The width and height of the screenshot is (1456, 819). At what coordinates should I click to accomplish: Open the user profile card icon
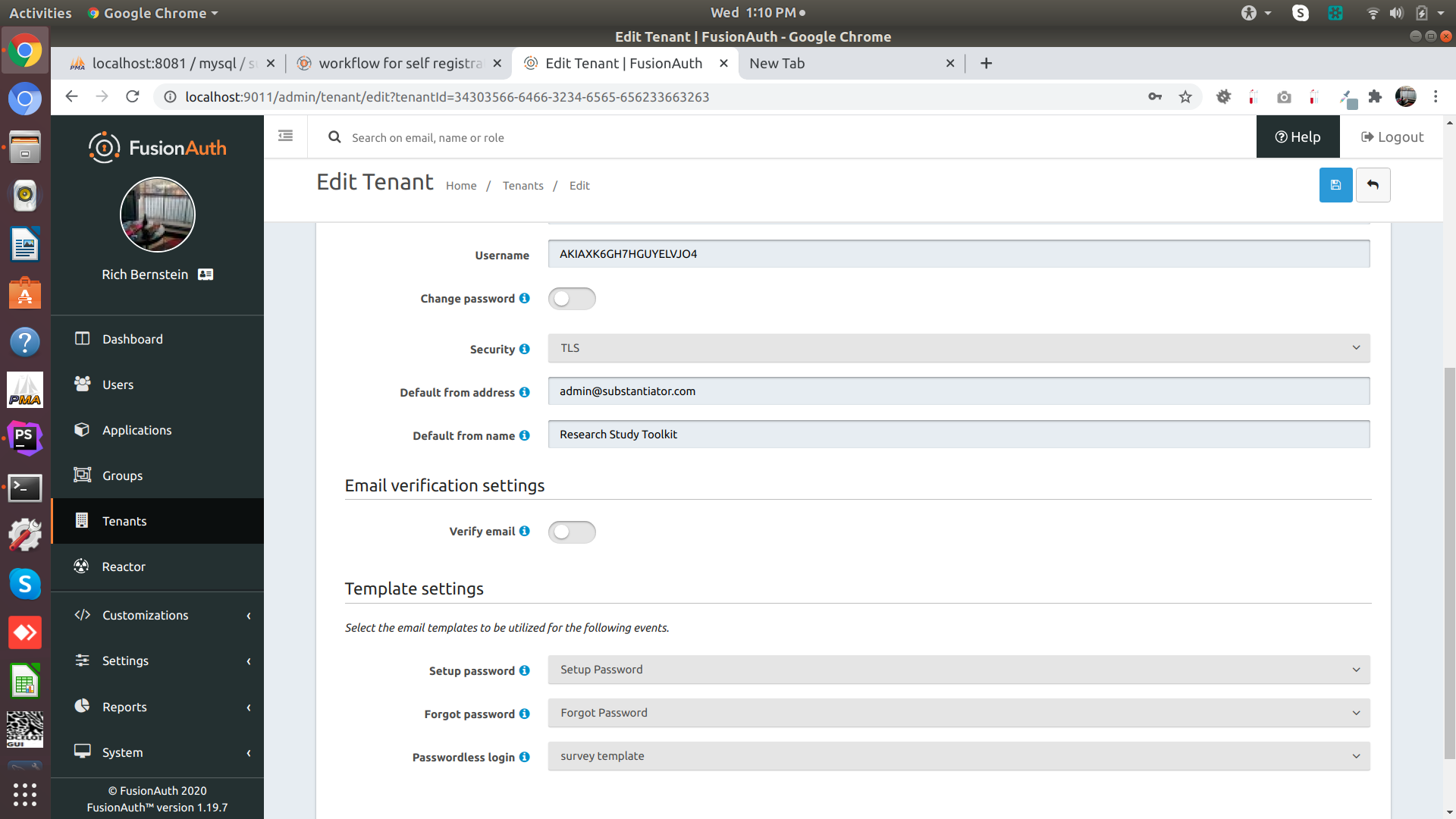point(206,275)
